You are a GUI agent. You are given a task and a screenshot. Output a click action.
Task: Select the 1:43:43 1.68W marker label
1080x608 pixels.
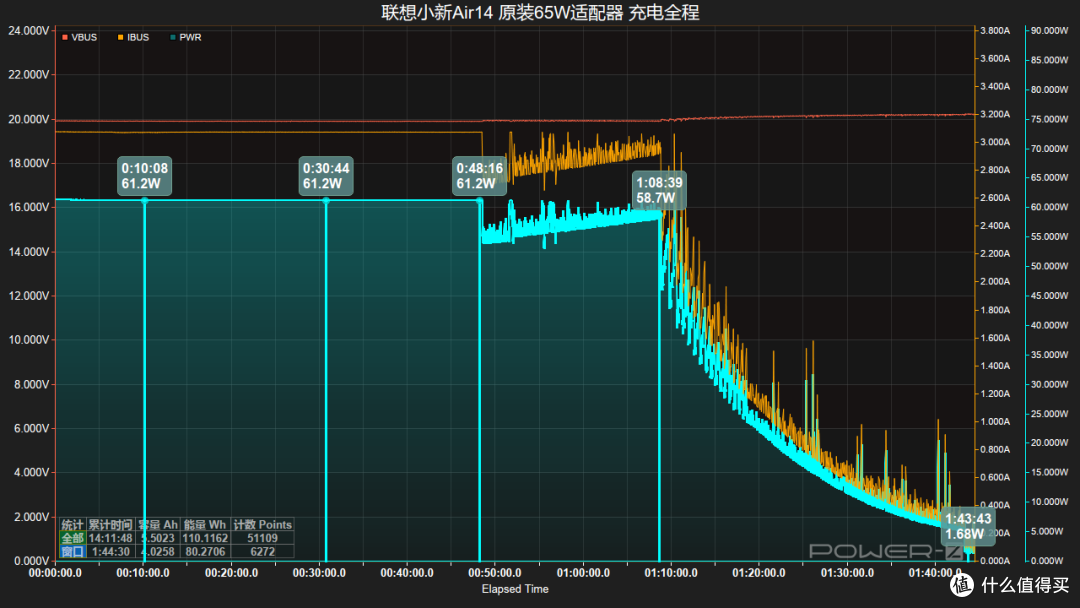(968, 526)
